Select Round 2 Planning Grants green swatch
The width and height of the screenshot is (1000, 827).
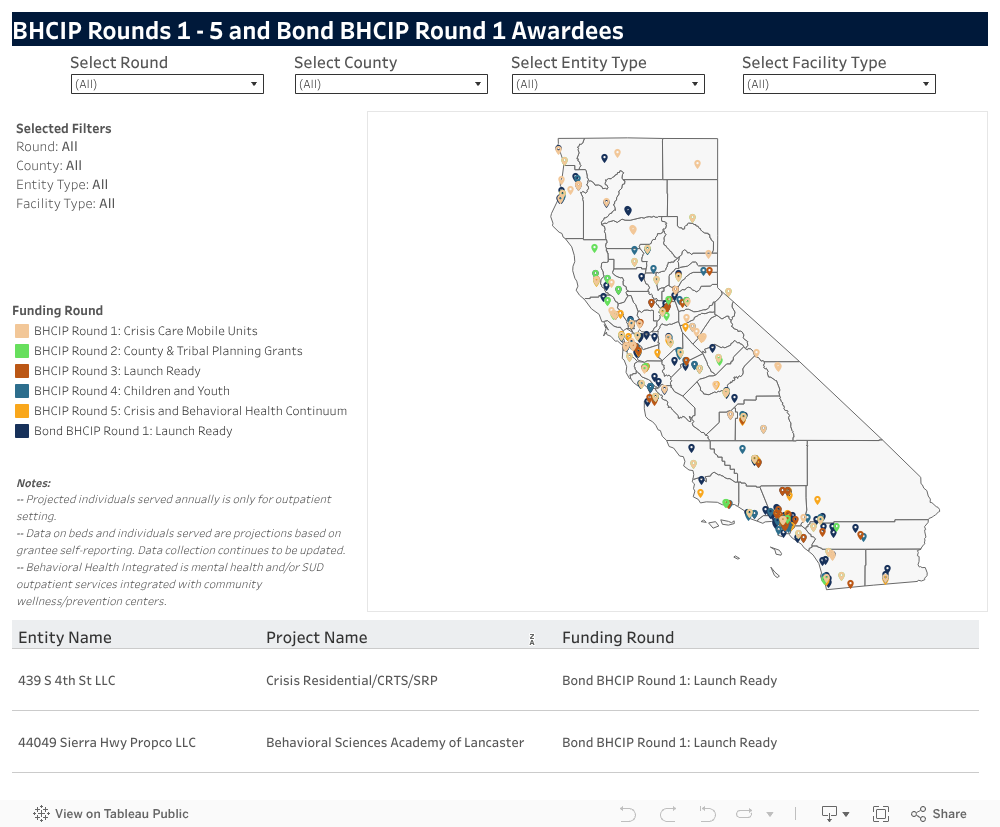coord(22,351)
